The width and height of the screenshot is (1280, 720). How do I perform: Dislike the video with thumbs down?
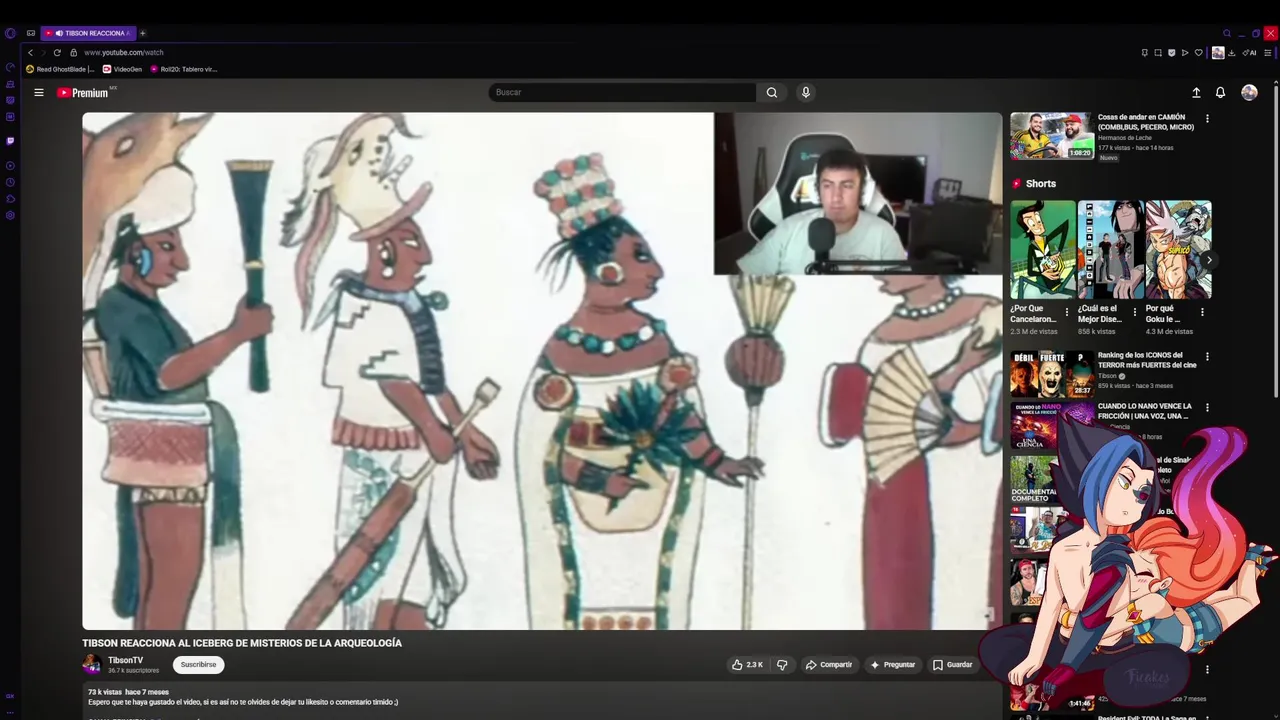point(782,664)
